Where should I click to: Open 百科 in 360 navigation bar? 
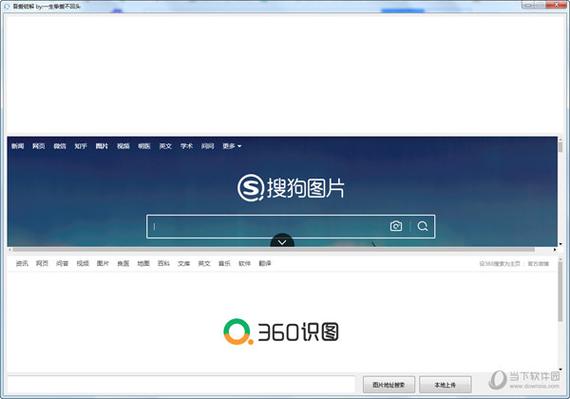pos(164,263)
